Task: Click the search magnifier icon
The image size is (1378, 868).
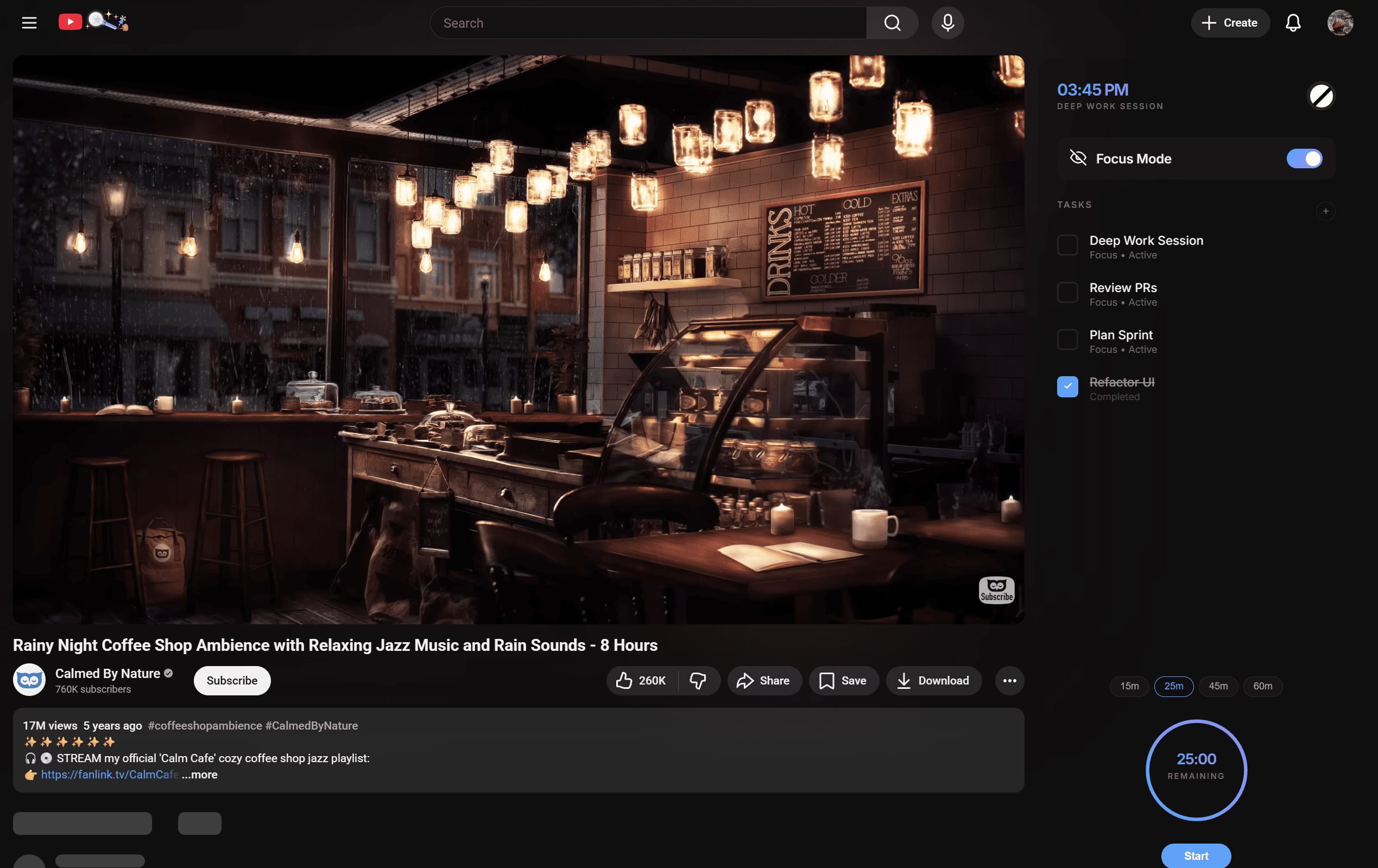Action: coord(892,23)
